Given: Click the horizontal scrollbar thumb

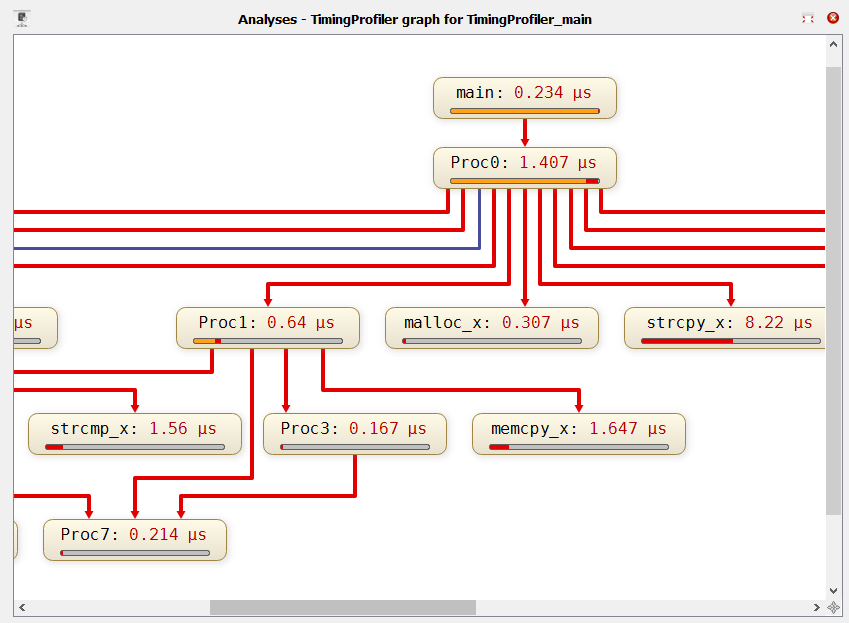Looking at the screenshot, I should pyautogui.click(x=342, y=607).
